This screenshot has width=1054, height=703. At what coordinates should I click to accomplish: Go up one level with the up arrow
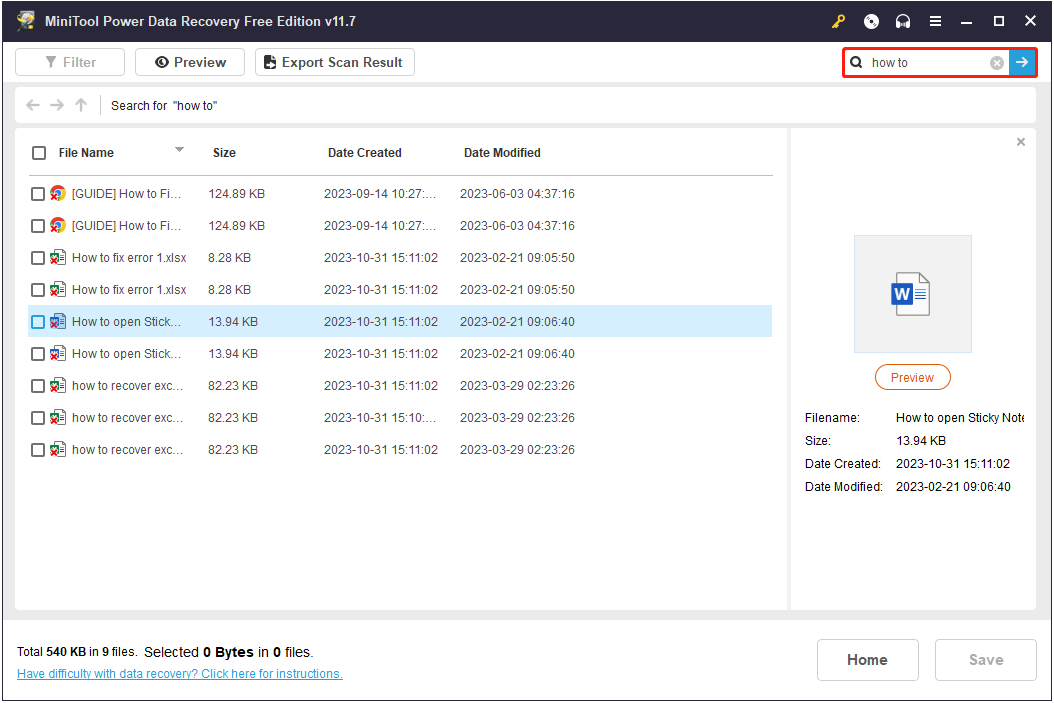[x=81, y=105]
